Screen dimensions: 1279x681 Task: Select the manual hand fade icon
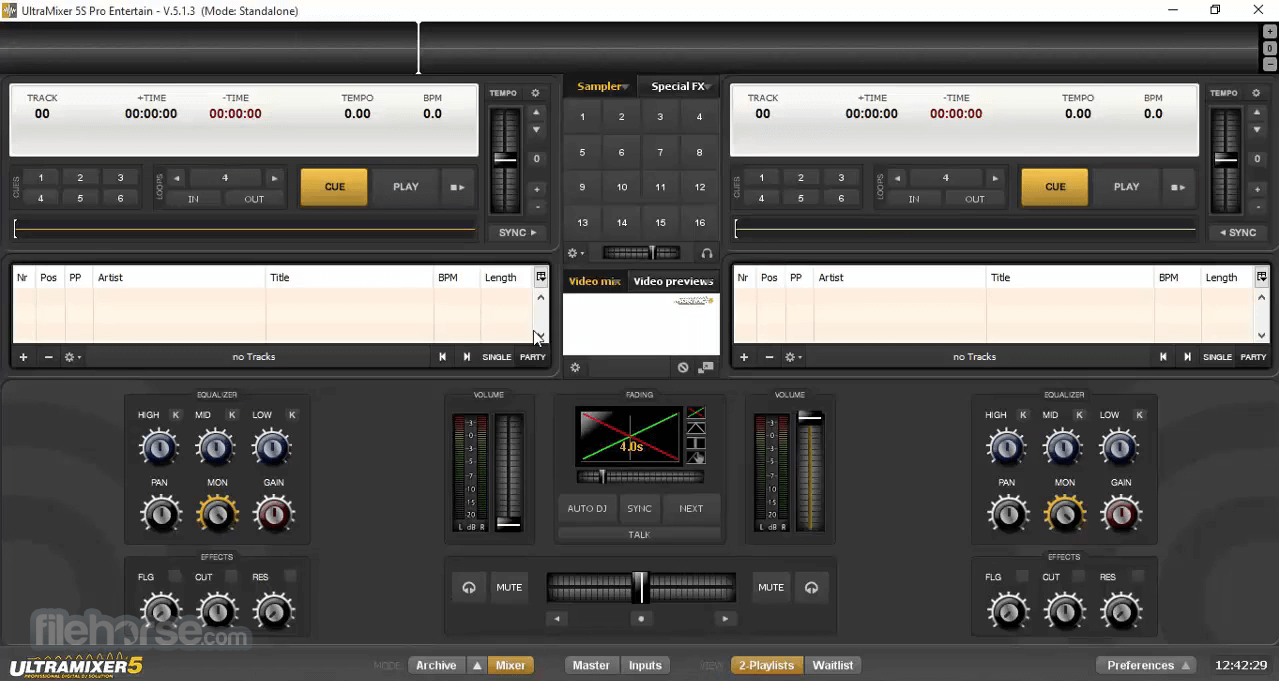coord(696,457)
